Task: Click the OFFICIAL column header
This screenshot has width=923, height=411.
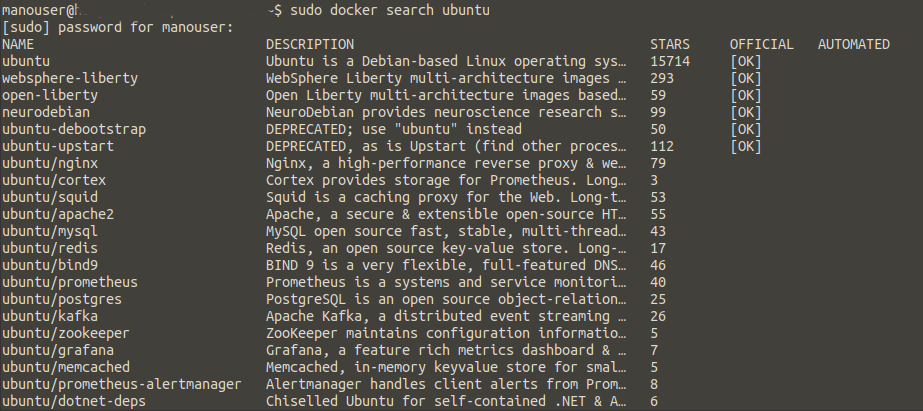Action: 762,44
